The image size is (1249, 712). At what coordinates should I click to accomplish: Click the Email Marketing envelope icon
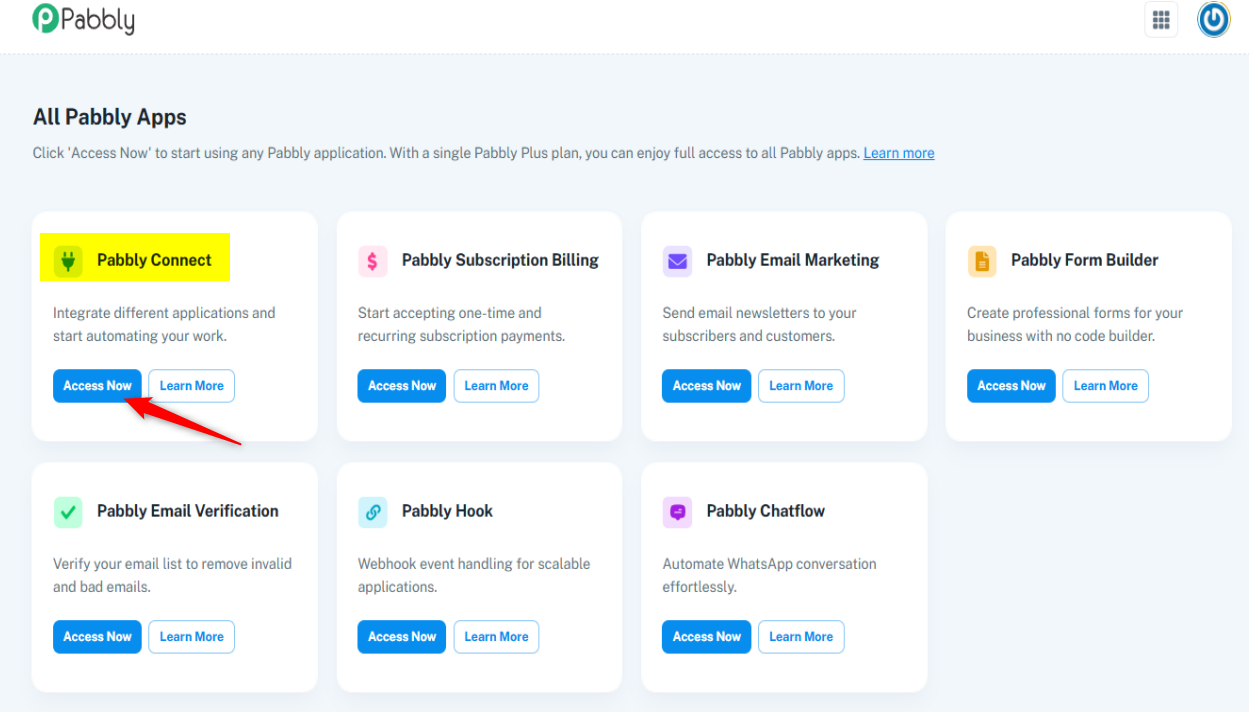point(677,261)
